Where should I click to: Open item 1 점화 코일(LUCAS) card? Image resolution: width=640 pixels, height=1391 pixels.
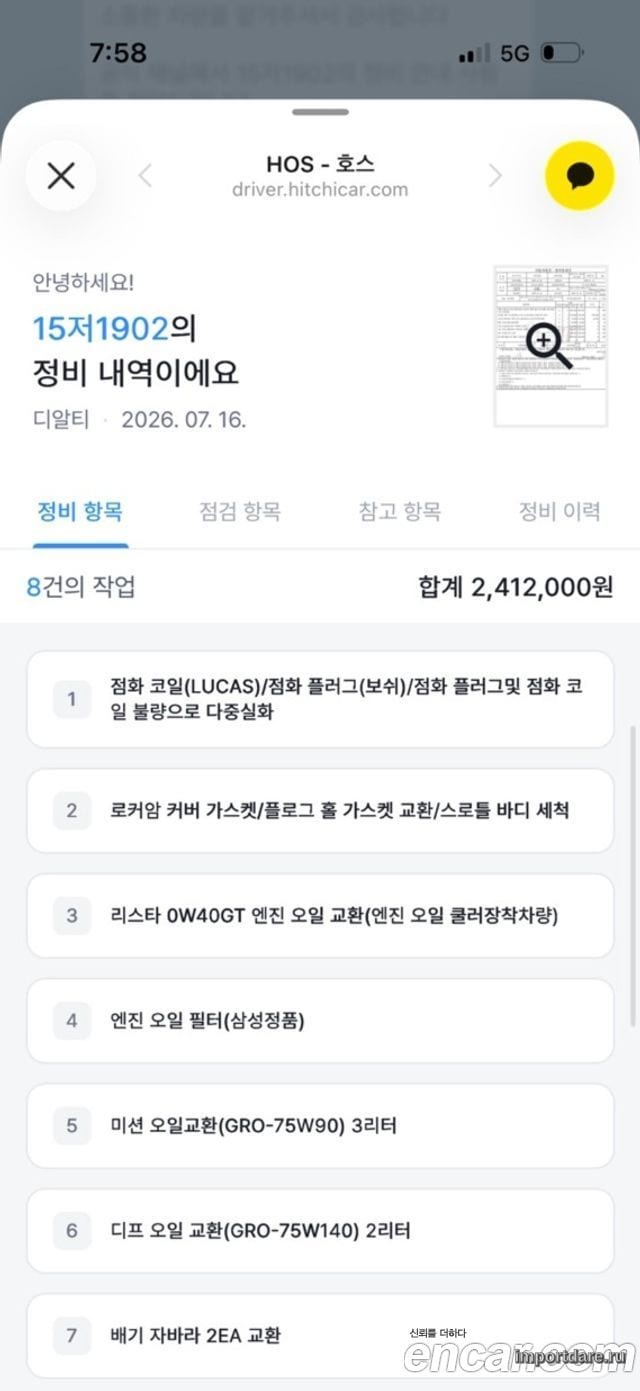pos(320,699)
